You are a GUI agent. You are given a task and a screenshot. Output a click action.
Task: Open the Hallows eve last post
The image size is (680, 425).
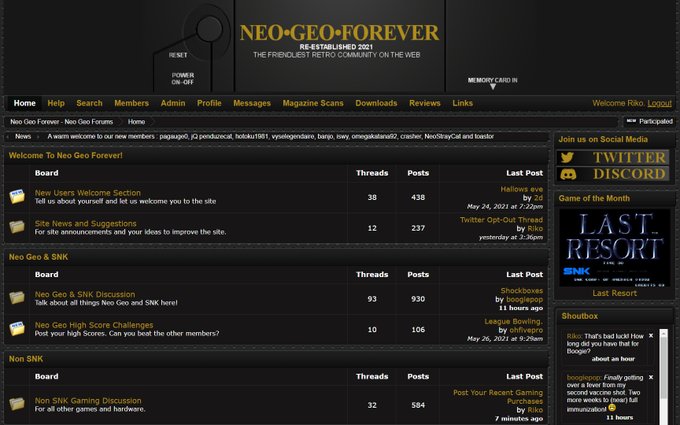[x=522, y=189]
